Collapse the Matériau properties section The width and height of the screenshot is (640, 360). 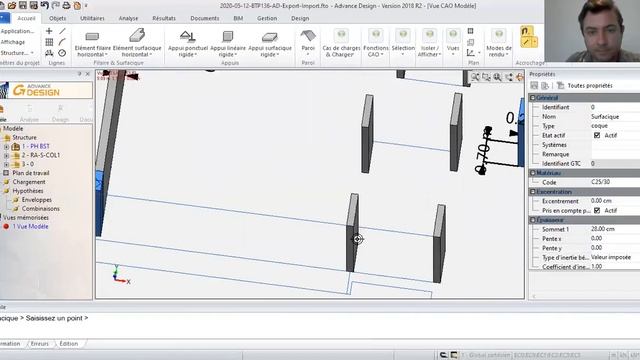(533, 173)
